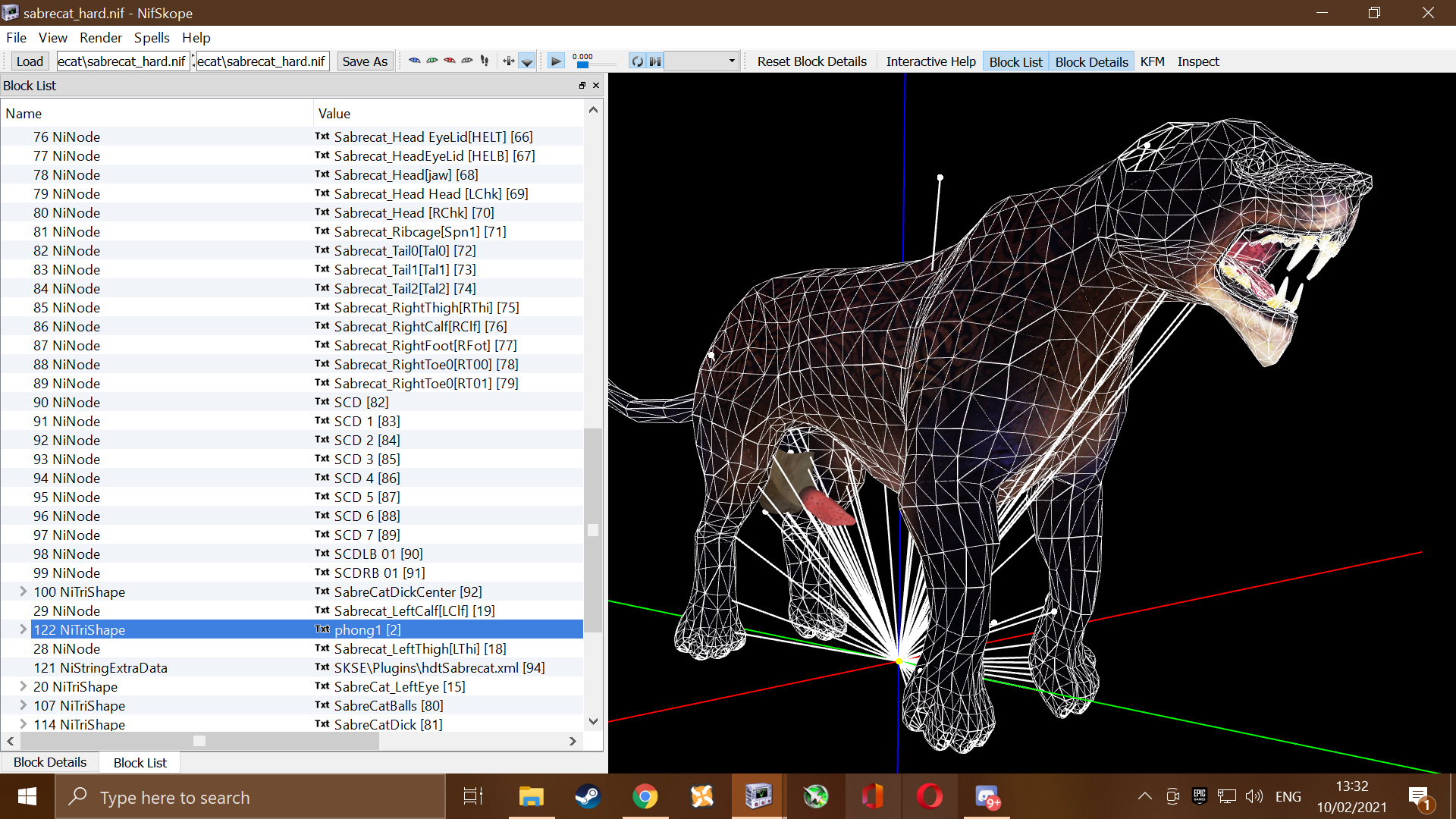Click Txt icon beside SCD 7 value

(x=322, y=535)
